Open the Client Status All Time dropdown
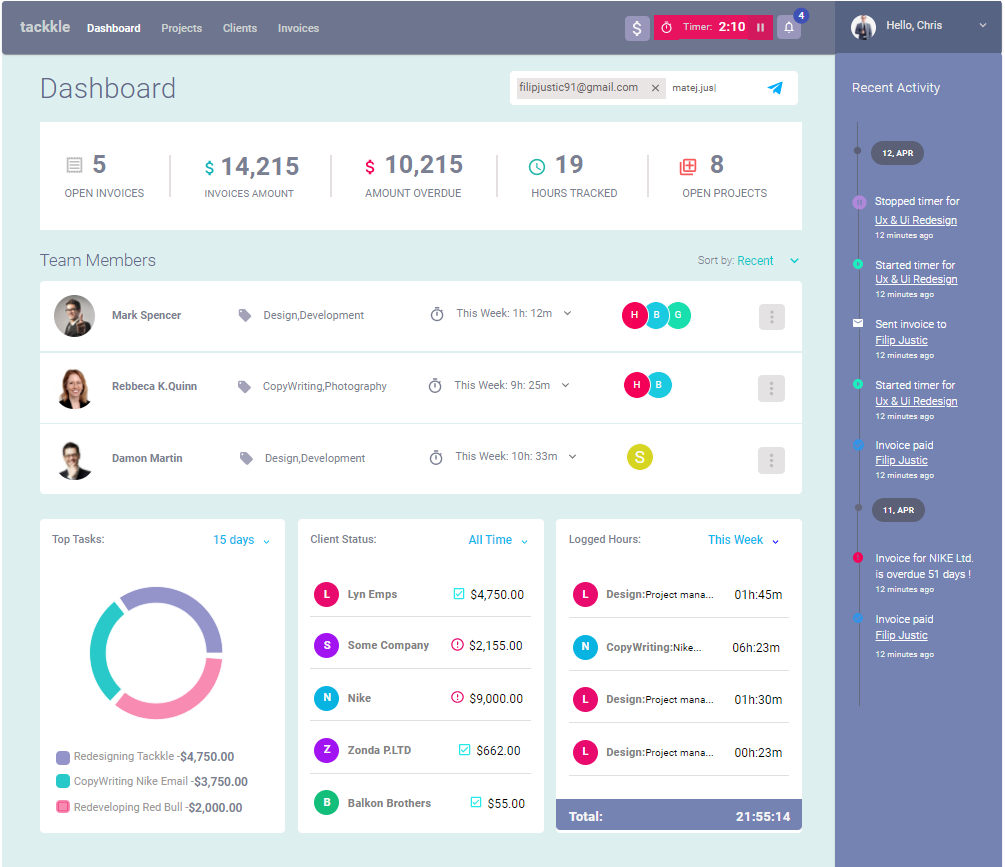Screen dimensions: 1005x867 point(498,540)
